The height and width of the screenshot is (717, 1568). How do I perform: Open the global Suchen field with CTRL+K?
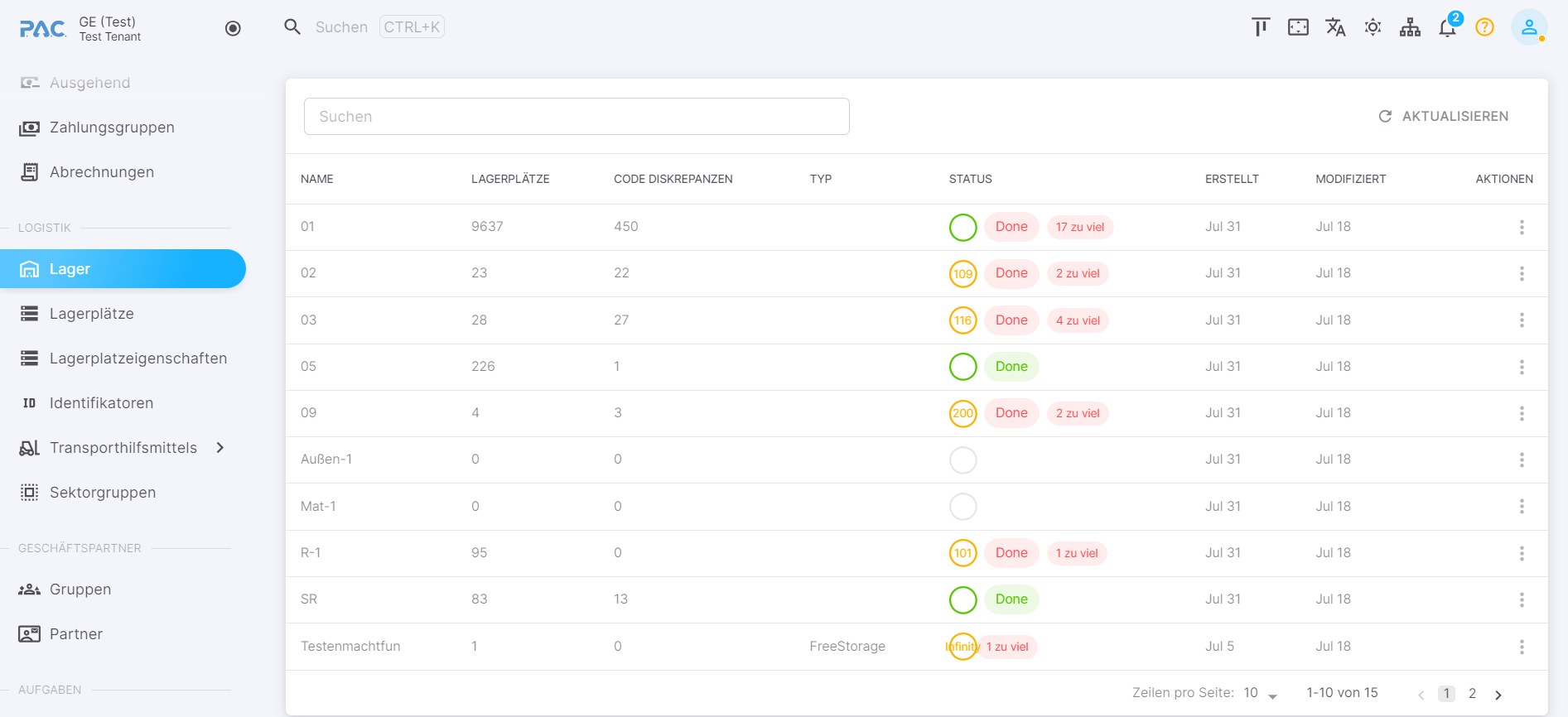coord(380,27)
